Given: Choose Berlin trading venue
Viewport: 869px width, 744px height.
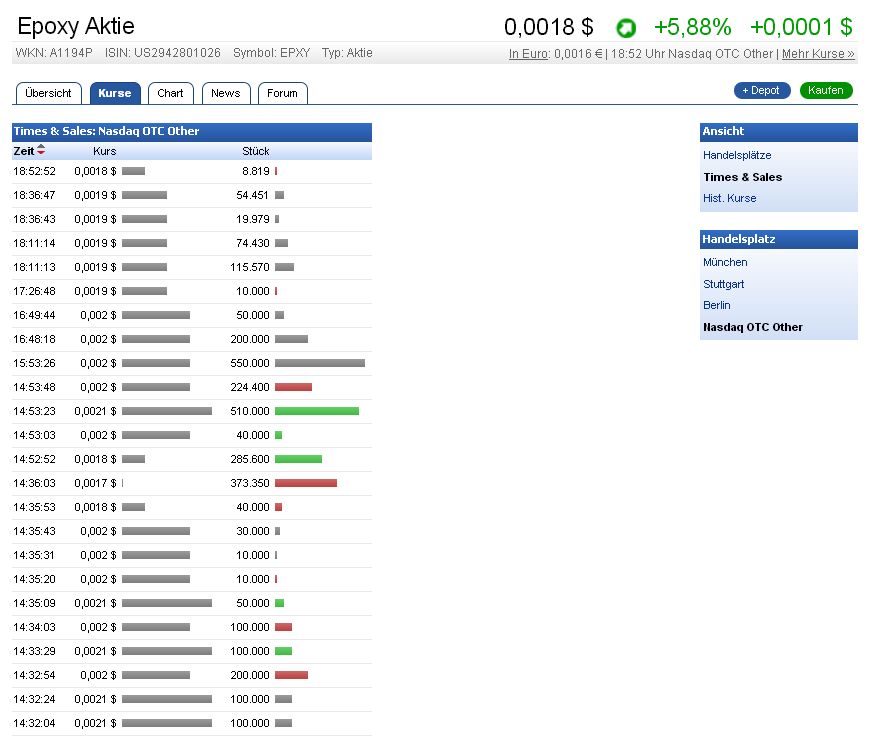Looking at the screenshot, I should 716,305.
